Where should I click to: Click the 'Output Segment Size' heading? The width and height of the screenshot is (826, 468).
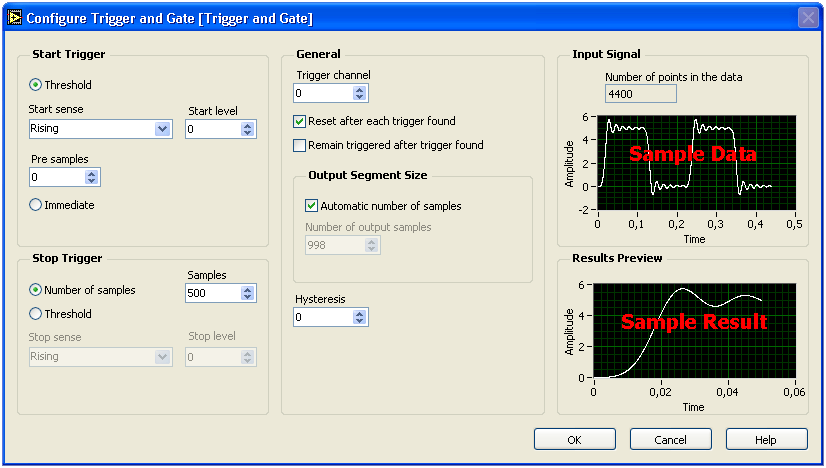(x=368, y=176)
